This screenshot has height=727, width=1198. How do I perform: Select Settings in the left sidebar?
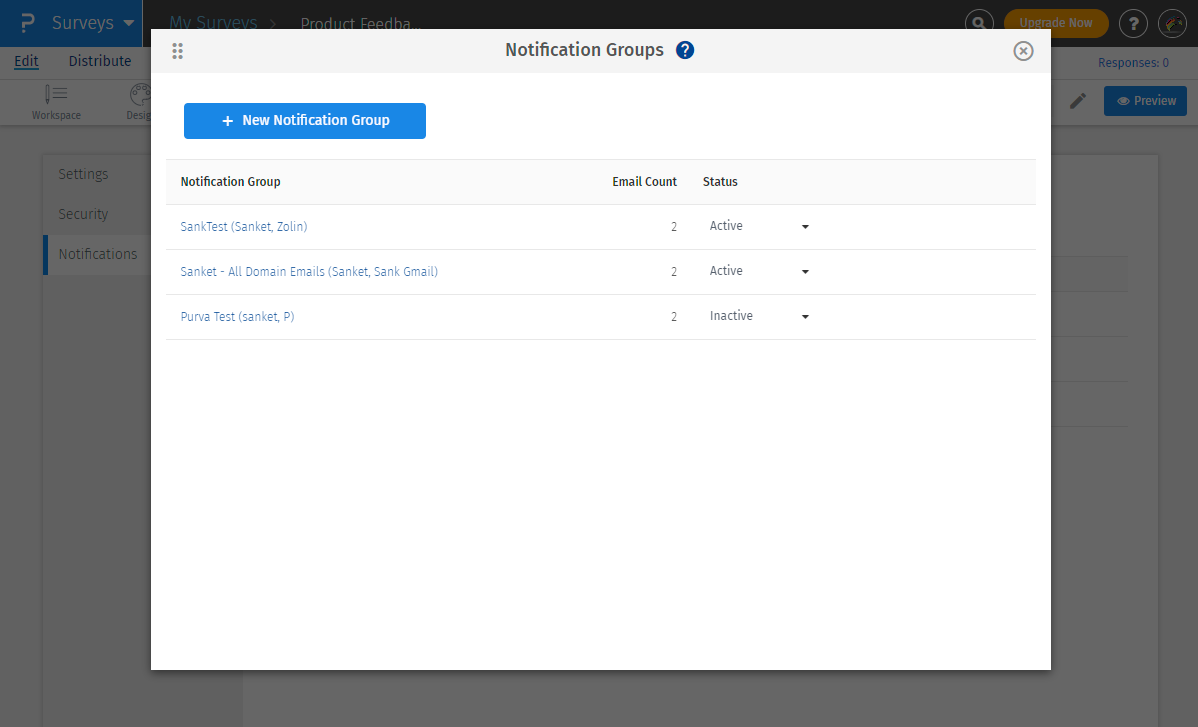pos(83,174)
